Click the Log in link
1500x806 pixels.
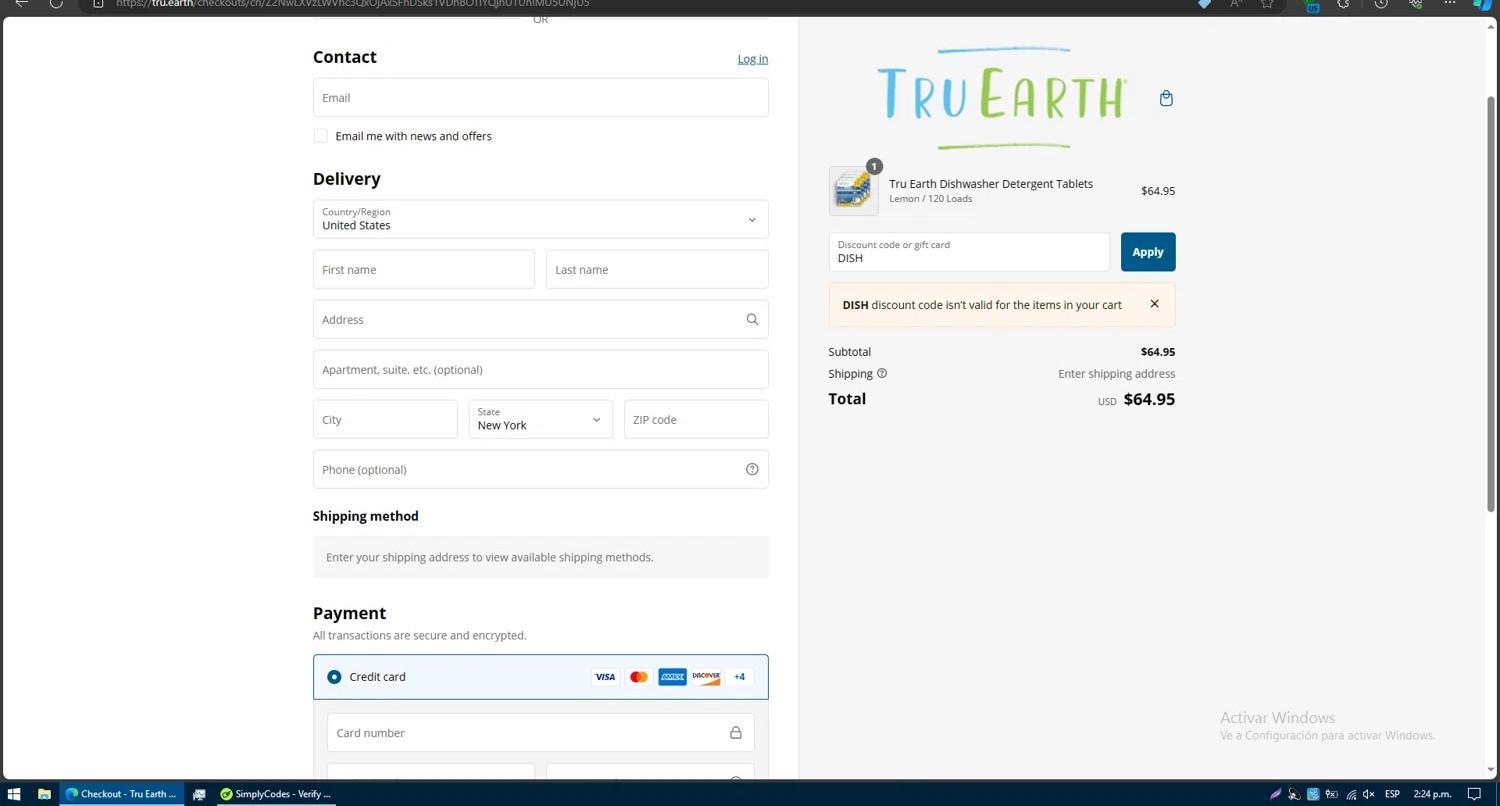[753, 59]
